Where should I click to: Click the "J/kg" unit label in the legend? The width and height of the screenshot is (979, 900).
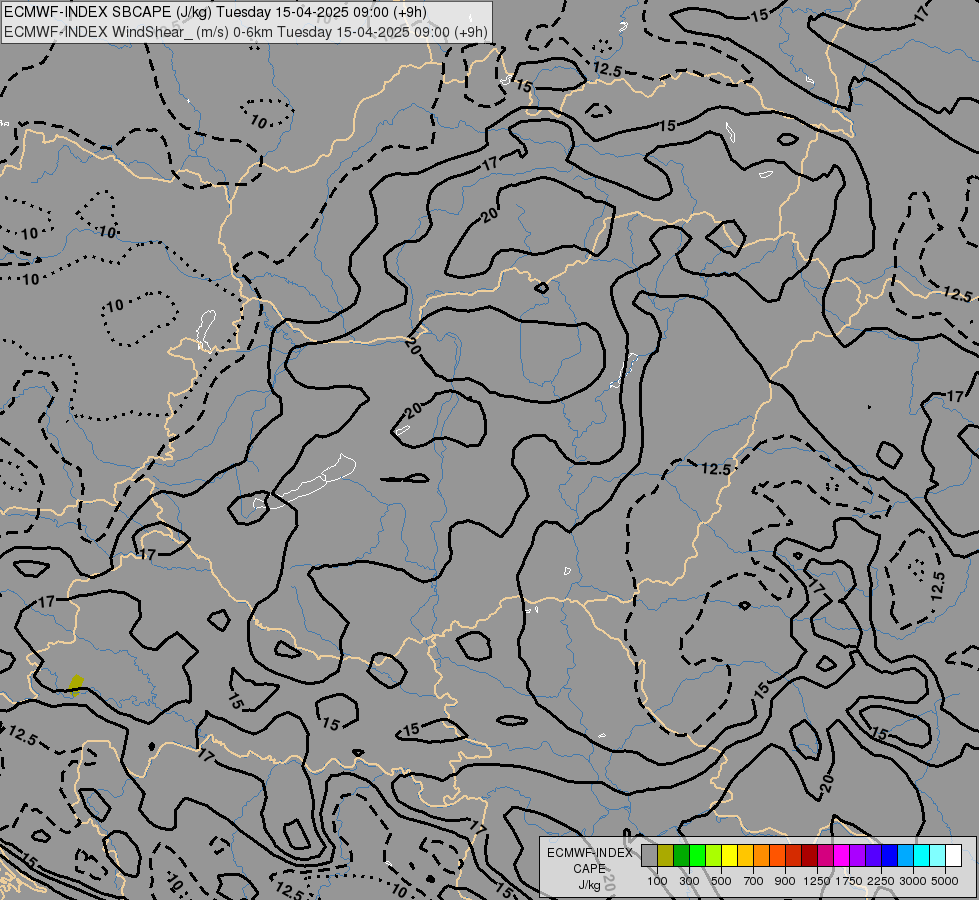coord(589,885)
